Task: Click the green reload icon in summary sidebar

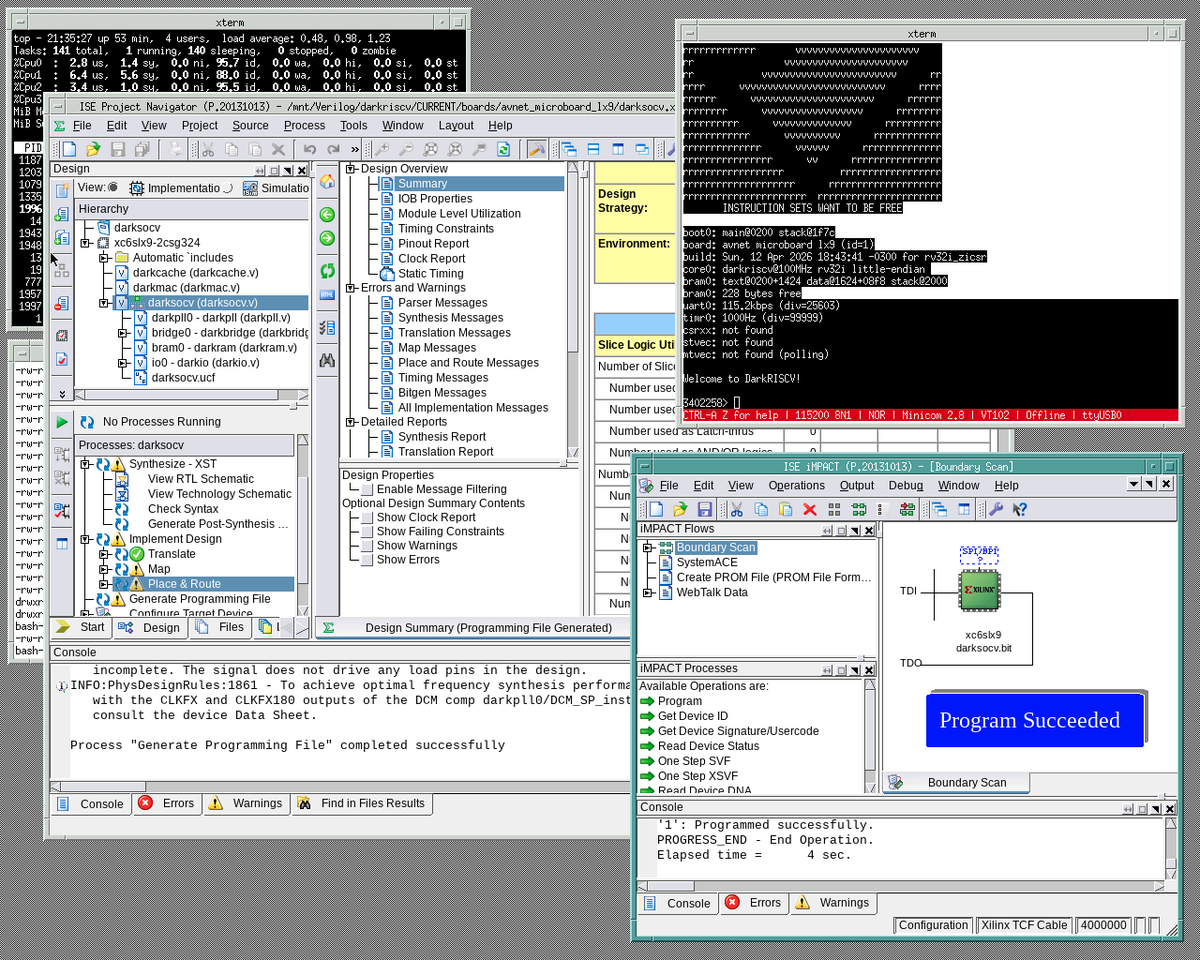Action: click(x=327, y=270)
